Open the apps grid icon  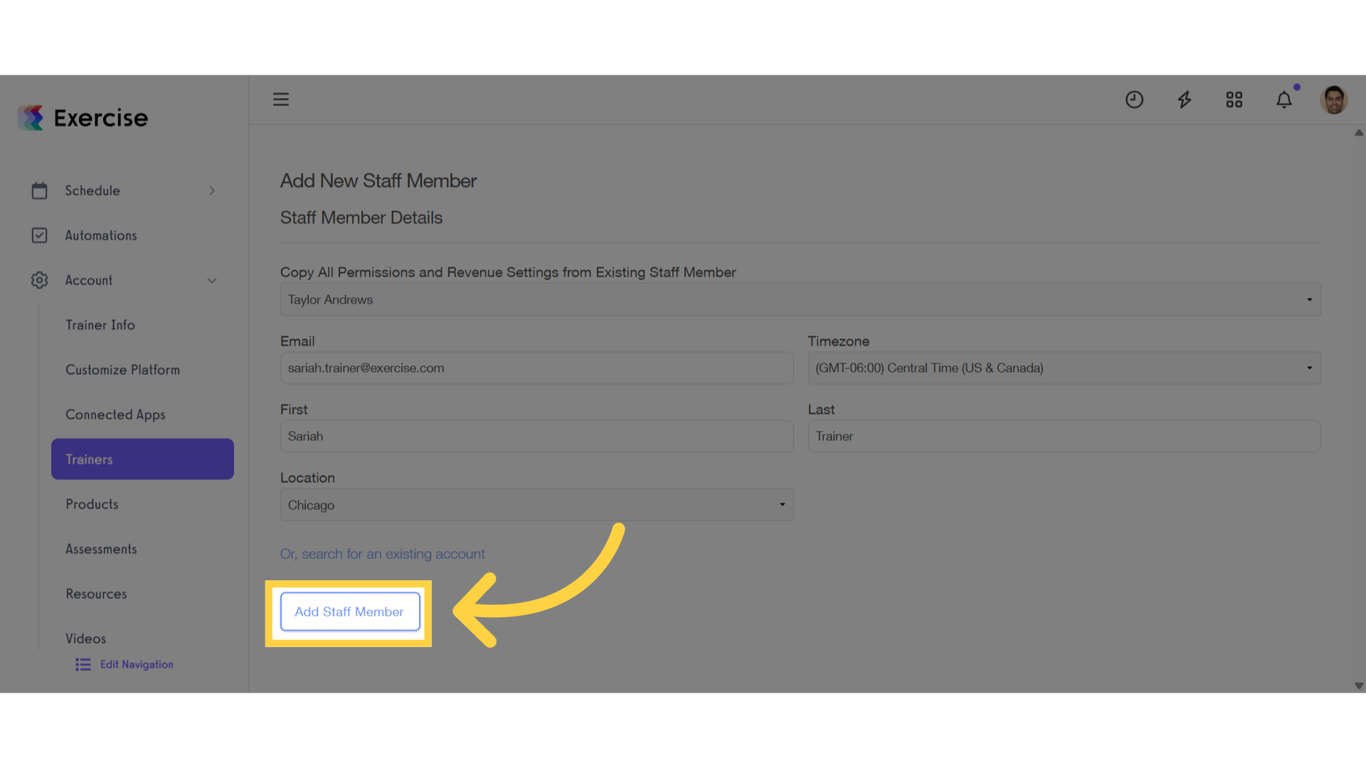pos(1234,99)
